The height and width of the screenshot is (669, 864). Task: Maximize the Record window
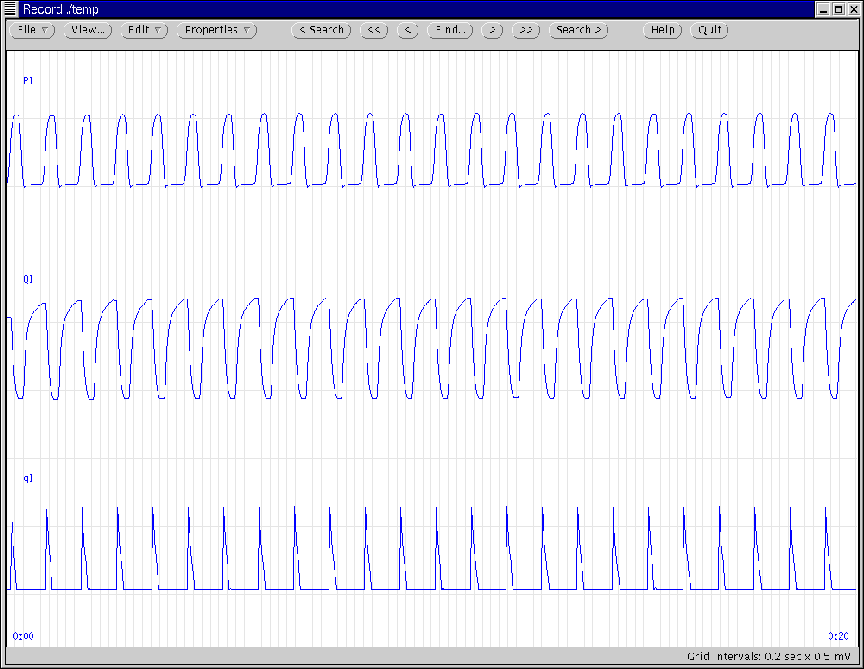(838, 8)
